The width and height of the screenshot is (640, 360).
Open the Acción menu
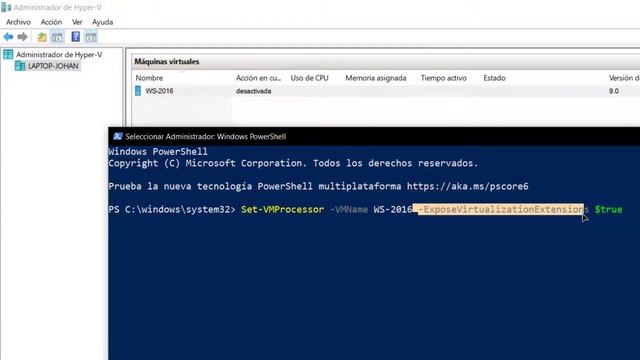[51, 22]
